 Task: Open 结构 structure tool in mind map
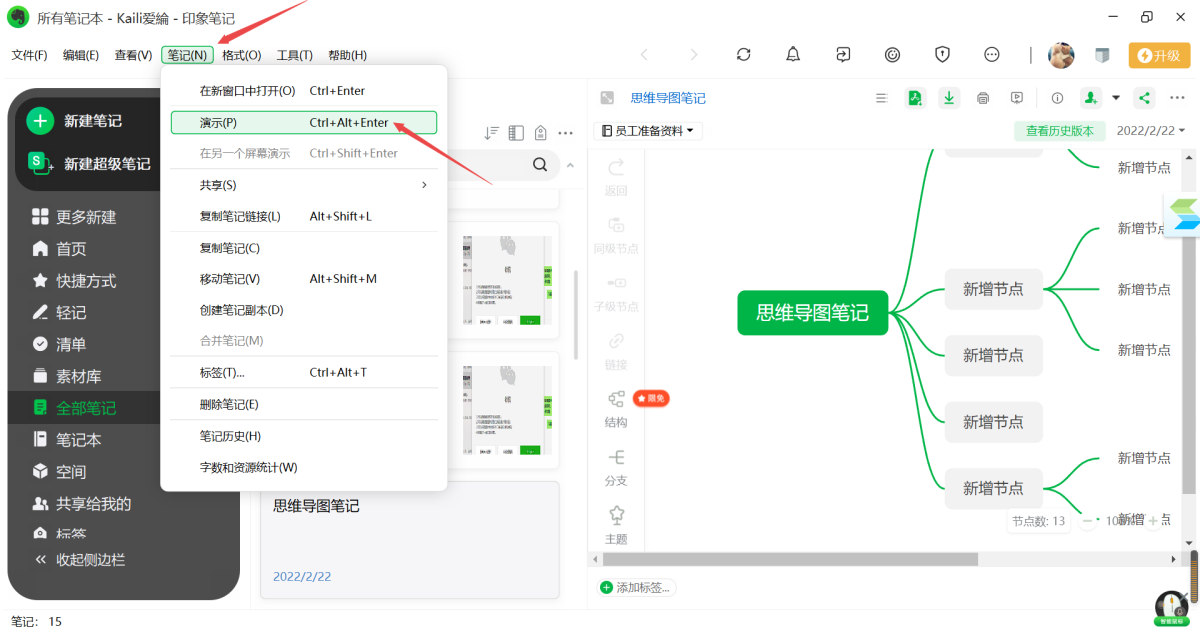(x=616, y=409)
